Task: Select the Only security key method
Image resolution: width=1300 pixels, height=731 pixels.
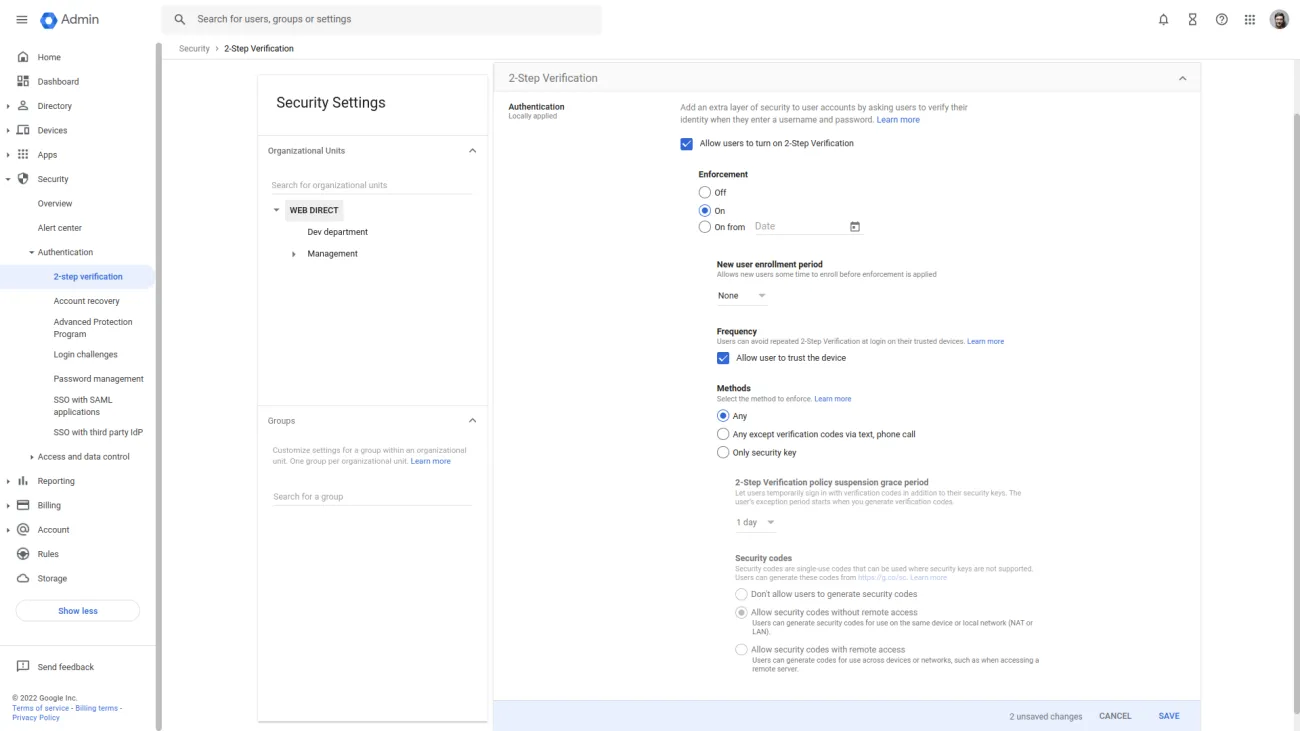Action: click(723, 452)
